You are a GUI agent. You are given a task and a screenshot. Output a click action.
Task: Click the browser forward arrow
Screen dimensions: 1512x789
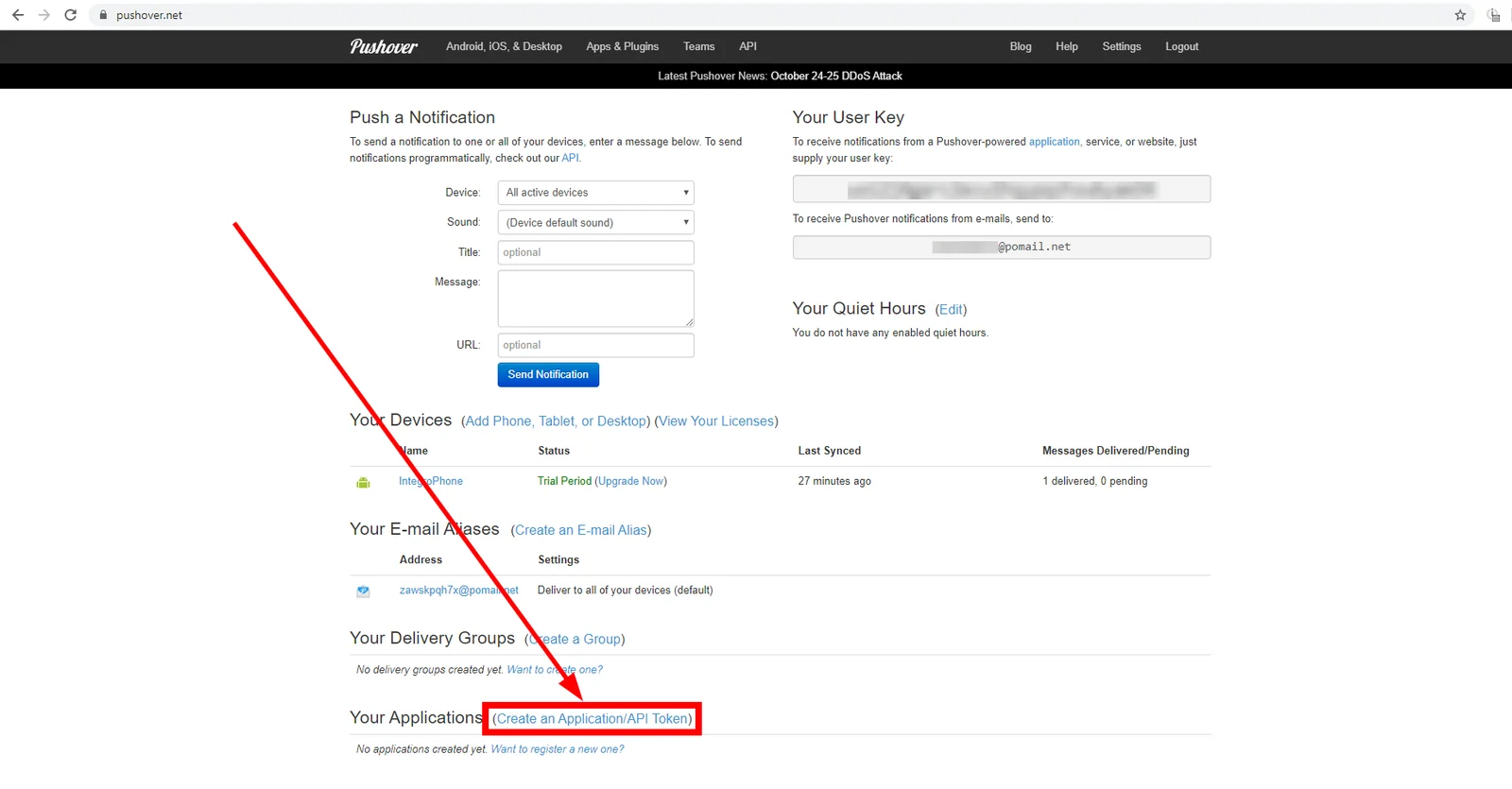point(43,15)
